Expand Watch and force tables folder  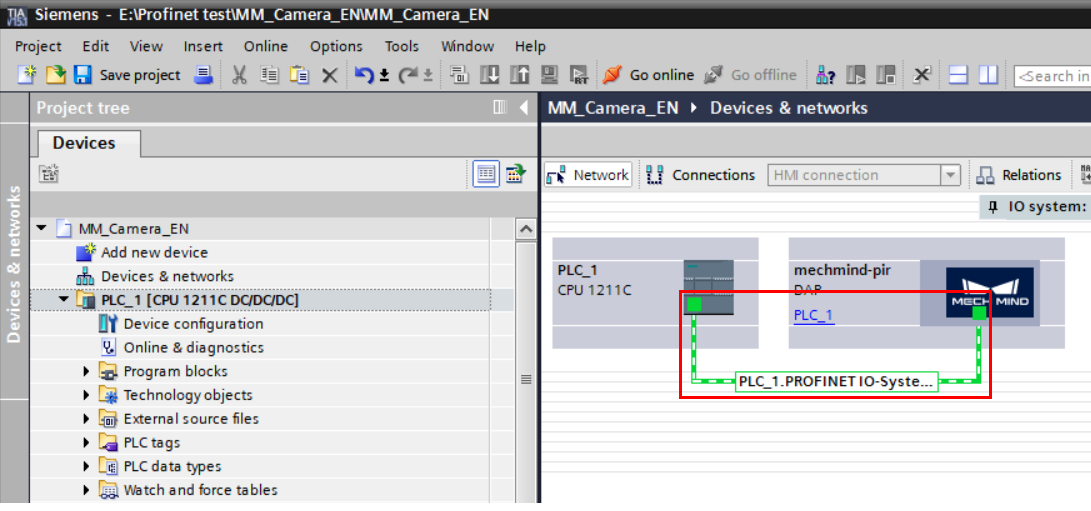86,490
